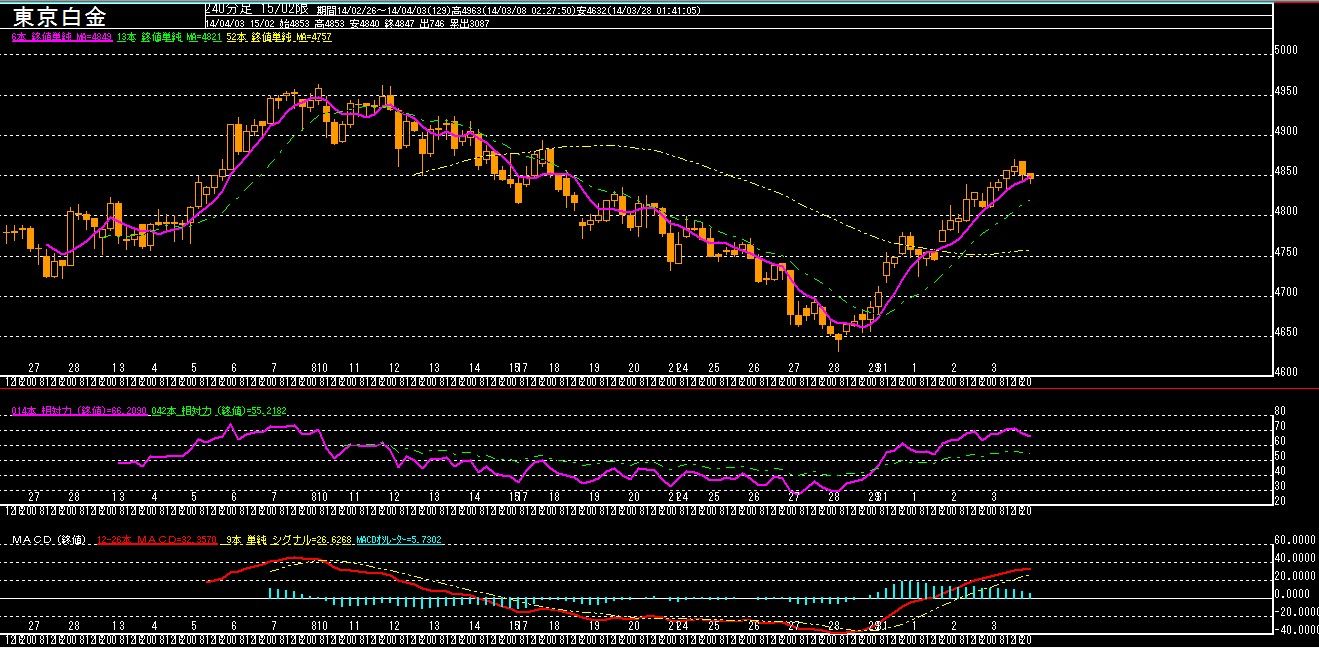
Task: Click the 4850 price axis label
Action: pos(1286,171)
